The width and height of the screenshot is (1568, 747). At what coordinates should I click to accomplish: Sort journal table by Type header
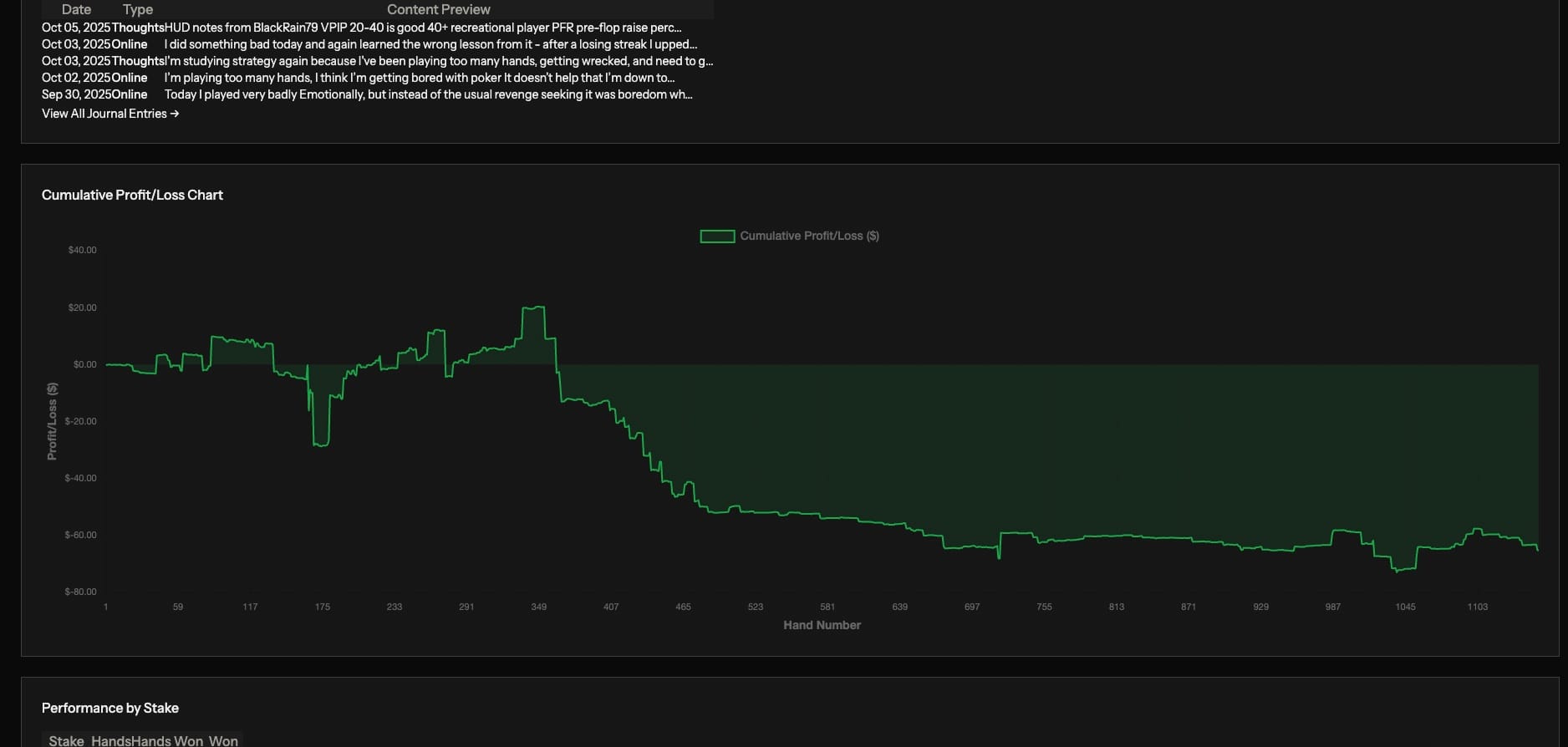pos(138,9)
